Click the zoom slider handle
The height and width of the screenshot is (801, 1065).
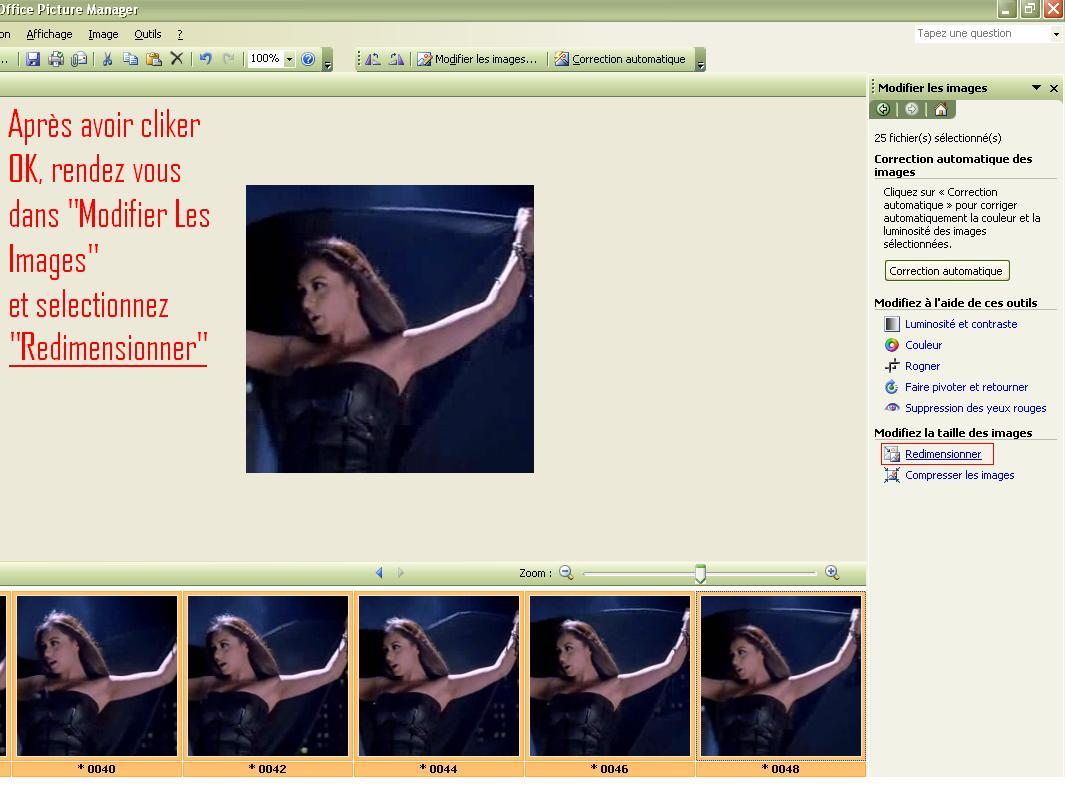(700, 573)
